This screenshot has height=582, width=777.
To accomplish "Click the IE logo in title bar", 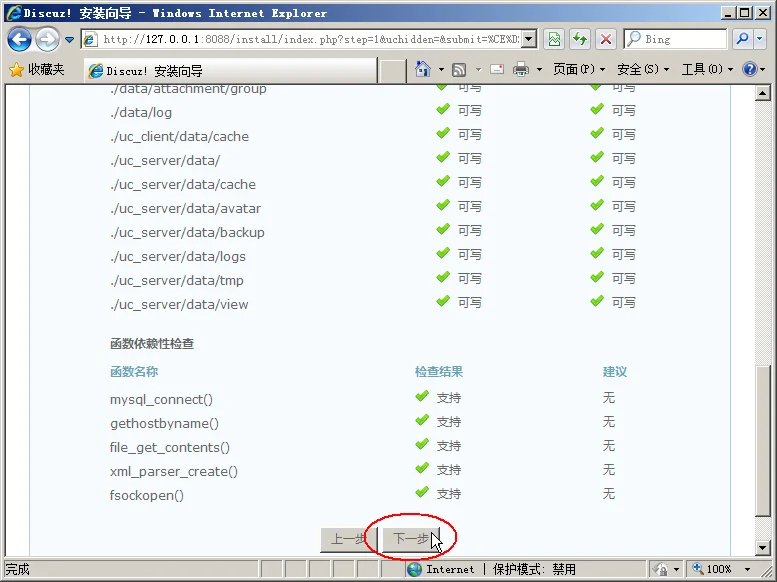I will coord(14,13).
